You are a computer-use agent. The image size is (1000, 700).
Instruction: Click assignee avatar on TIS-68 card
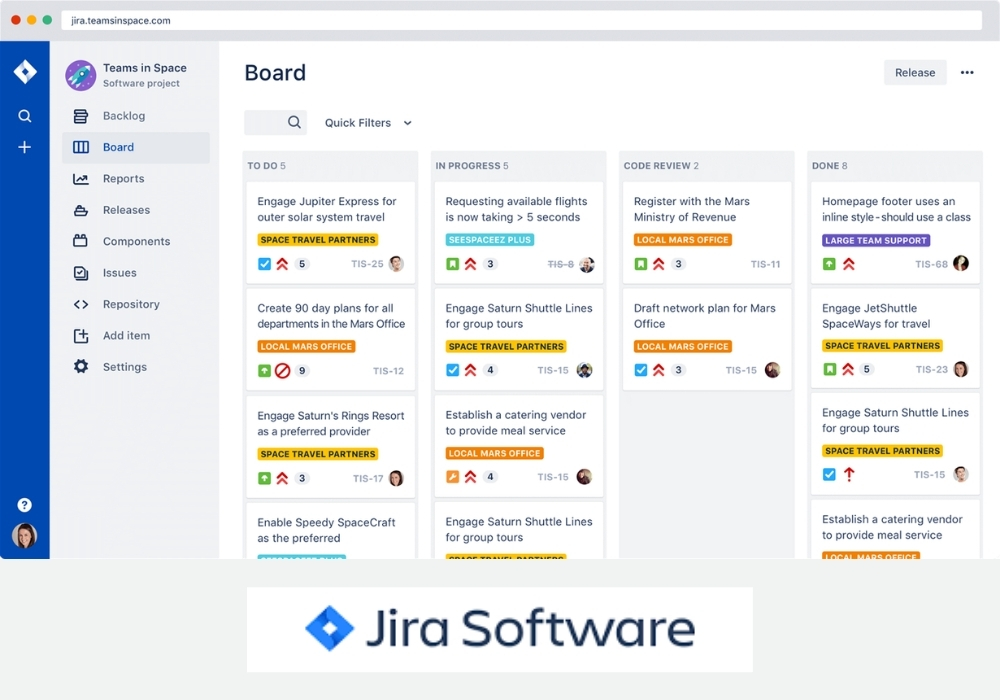(x=961, y=263)
